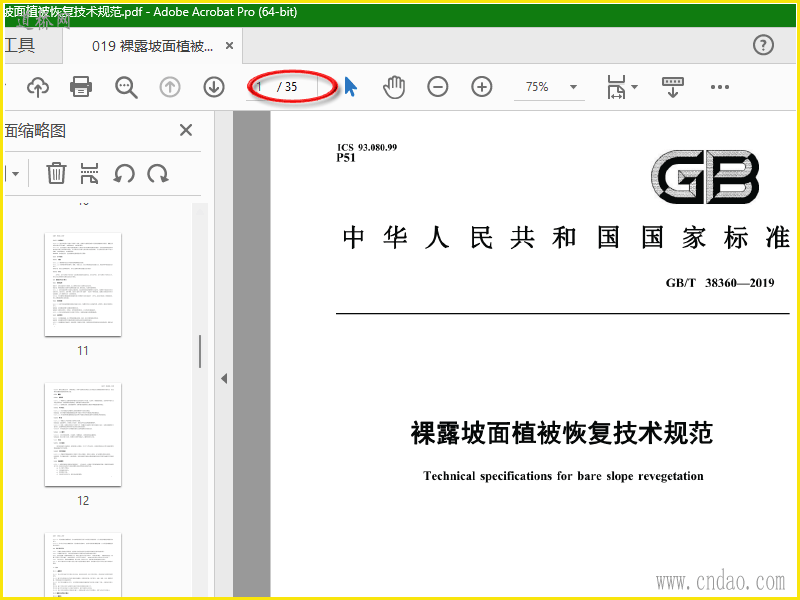Zoom out with minus button
Viewport: 800px width, 600px height.
(438, 87)
